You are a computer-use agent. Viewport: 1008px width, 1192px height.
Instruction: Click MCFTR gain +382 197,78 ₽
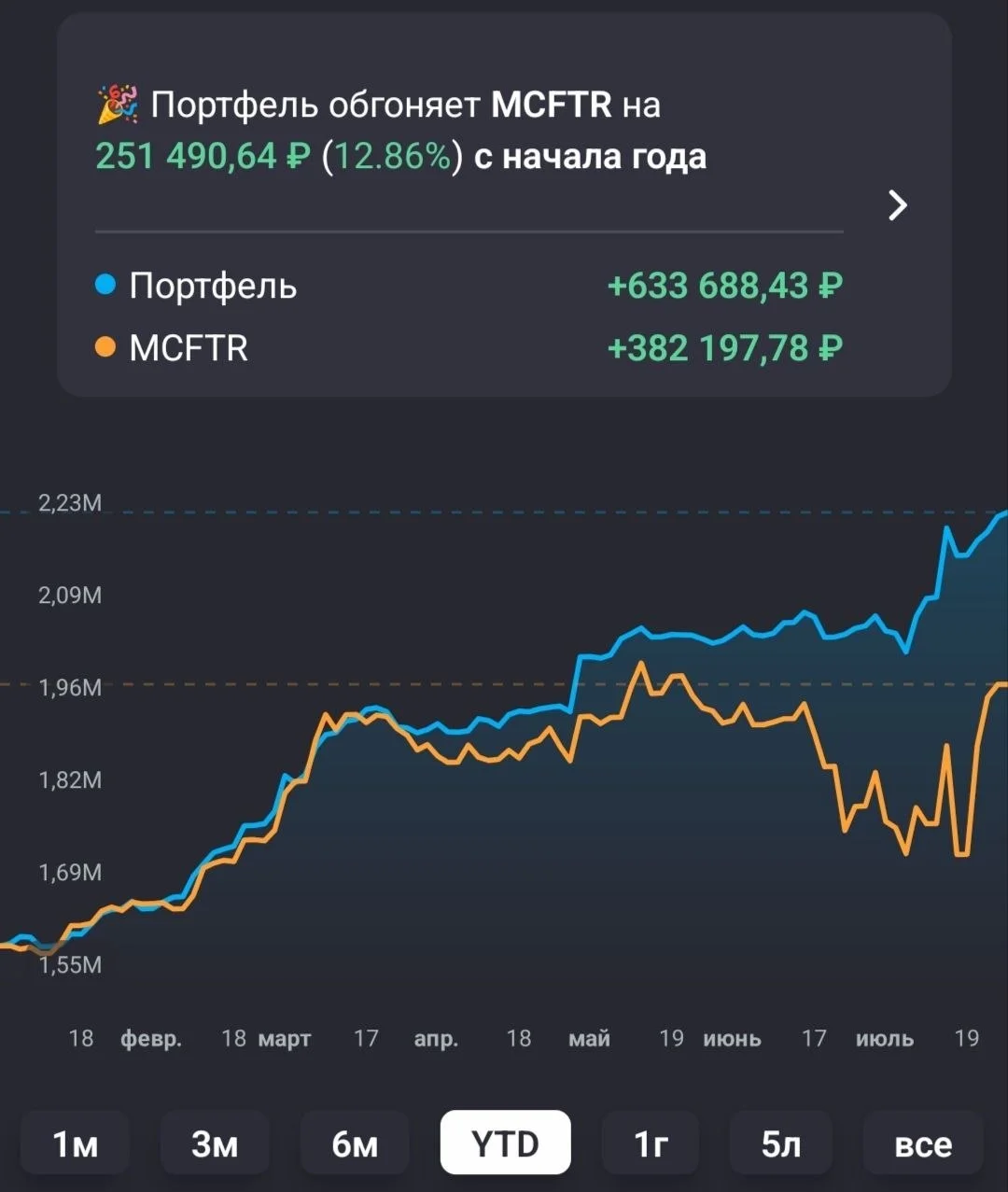725,348
